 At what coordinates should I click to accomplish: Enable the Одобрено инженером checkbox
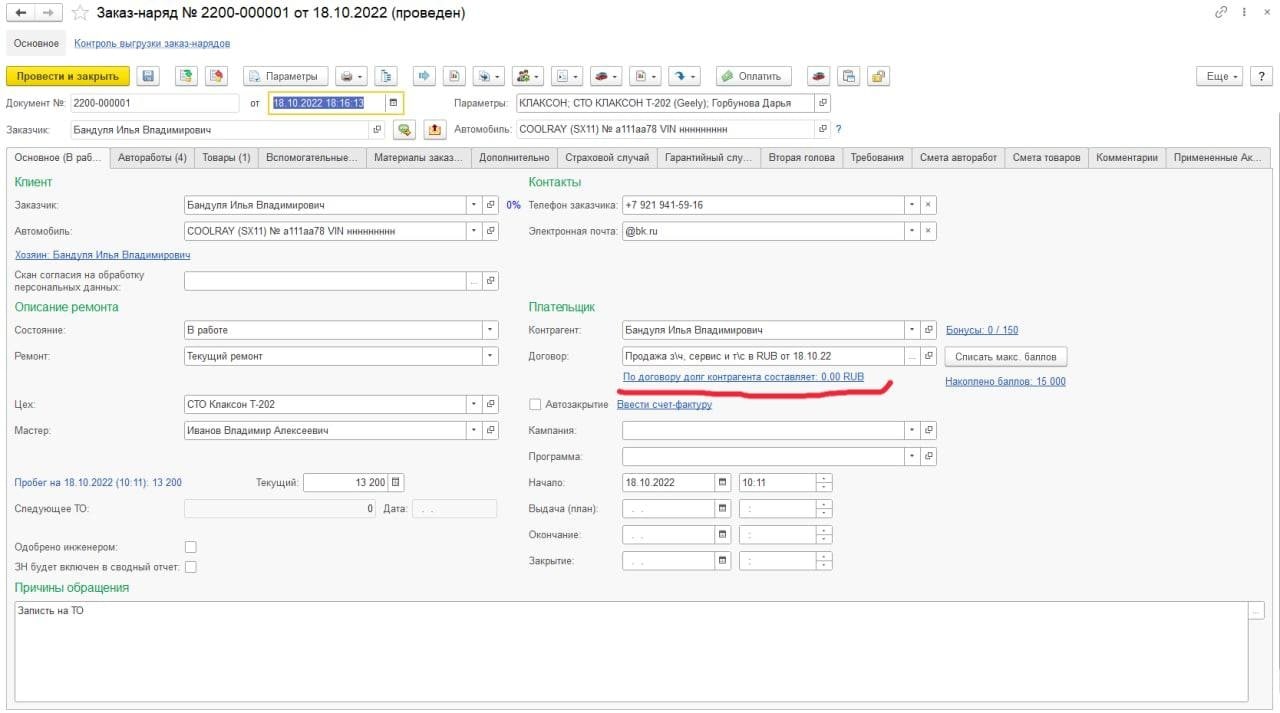point(190,547)
